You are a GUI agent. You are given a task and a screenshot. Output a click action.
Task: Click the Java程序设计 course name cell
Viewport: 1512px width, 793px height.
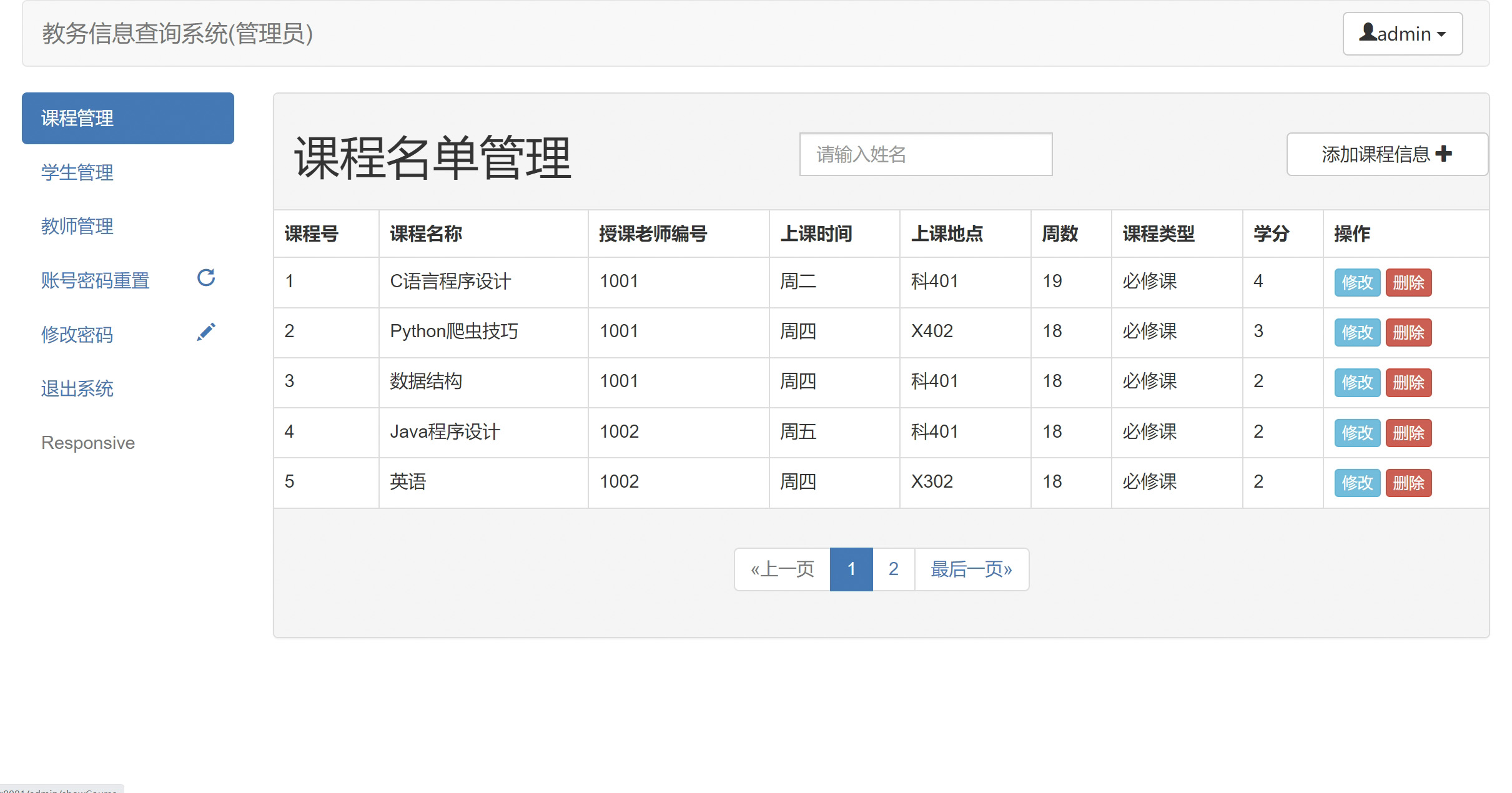[483, 433]
